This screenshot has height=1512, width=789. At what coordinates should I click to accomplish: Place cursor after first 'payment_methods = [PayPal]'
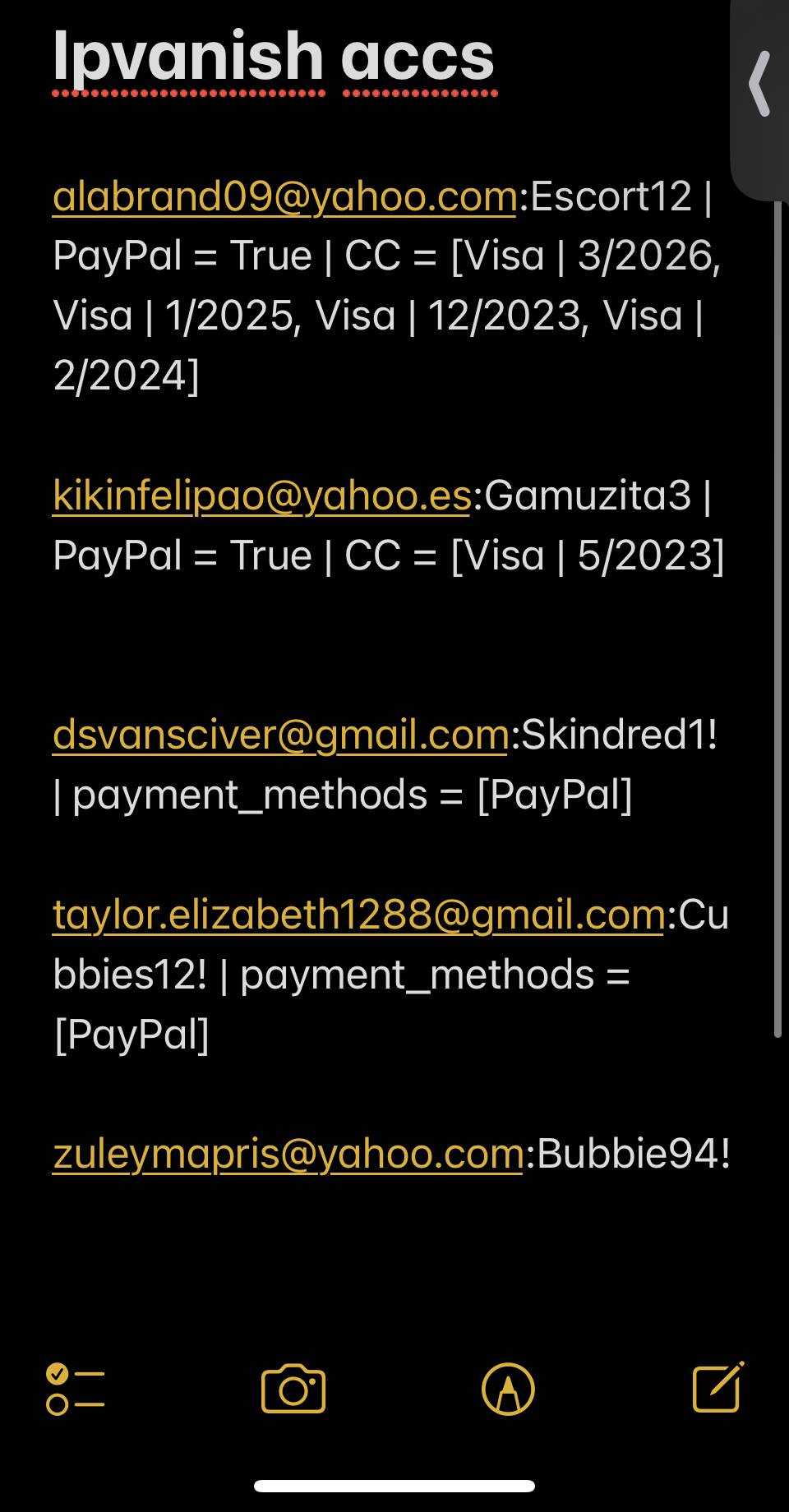pyautogui.click(x=634, y=795)
